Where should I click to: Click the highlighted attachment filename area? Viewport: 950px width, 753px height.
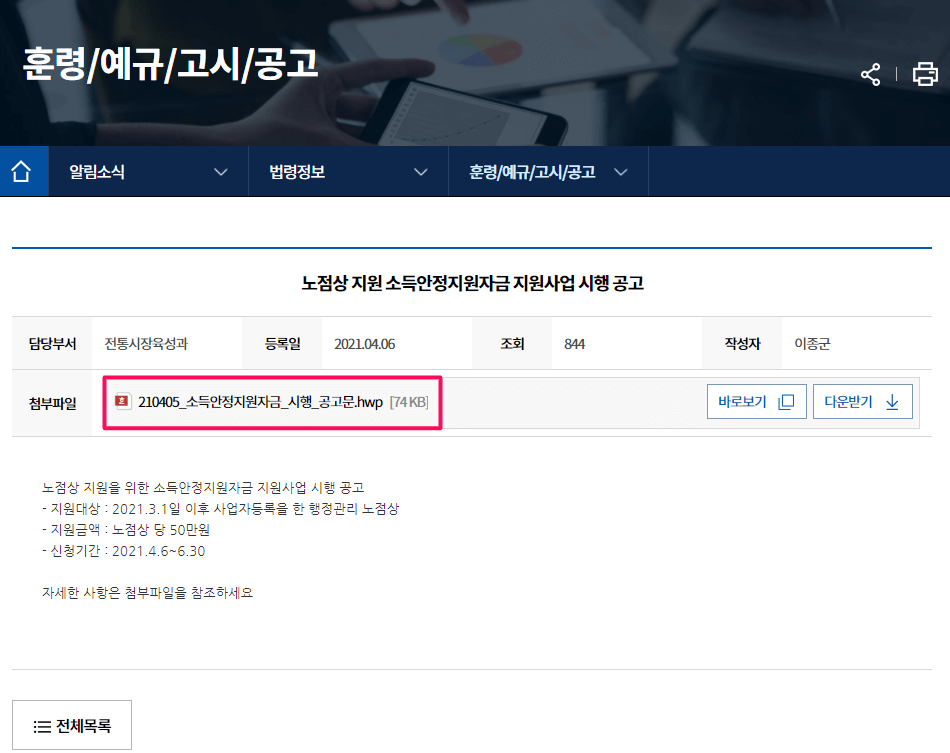(271, 402)
